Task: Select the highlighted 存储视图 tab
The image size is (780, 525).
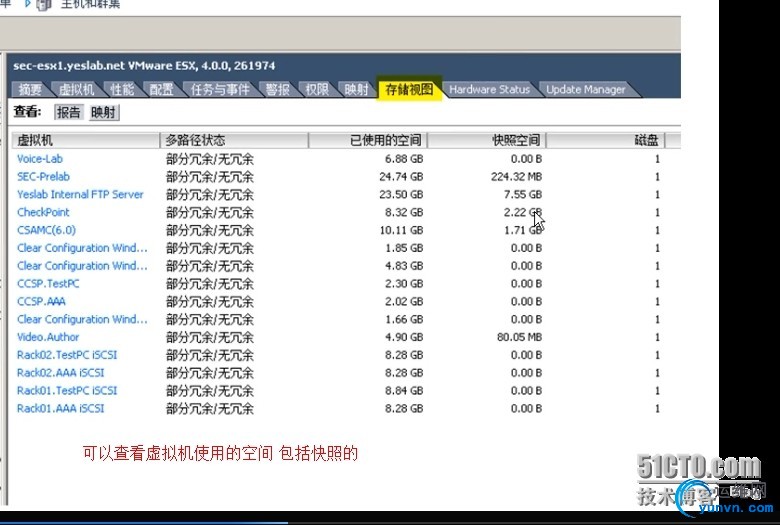Action: [409, 89]
